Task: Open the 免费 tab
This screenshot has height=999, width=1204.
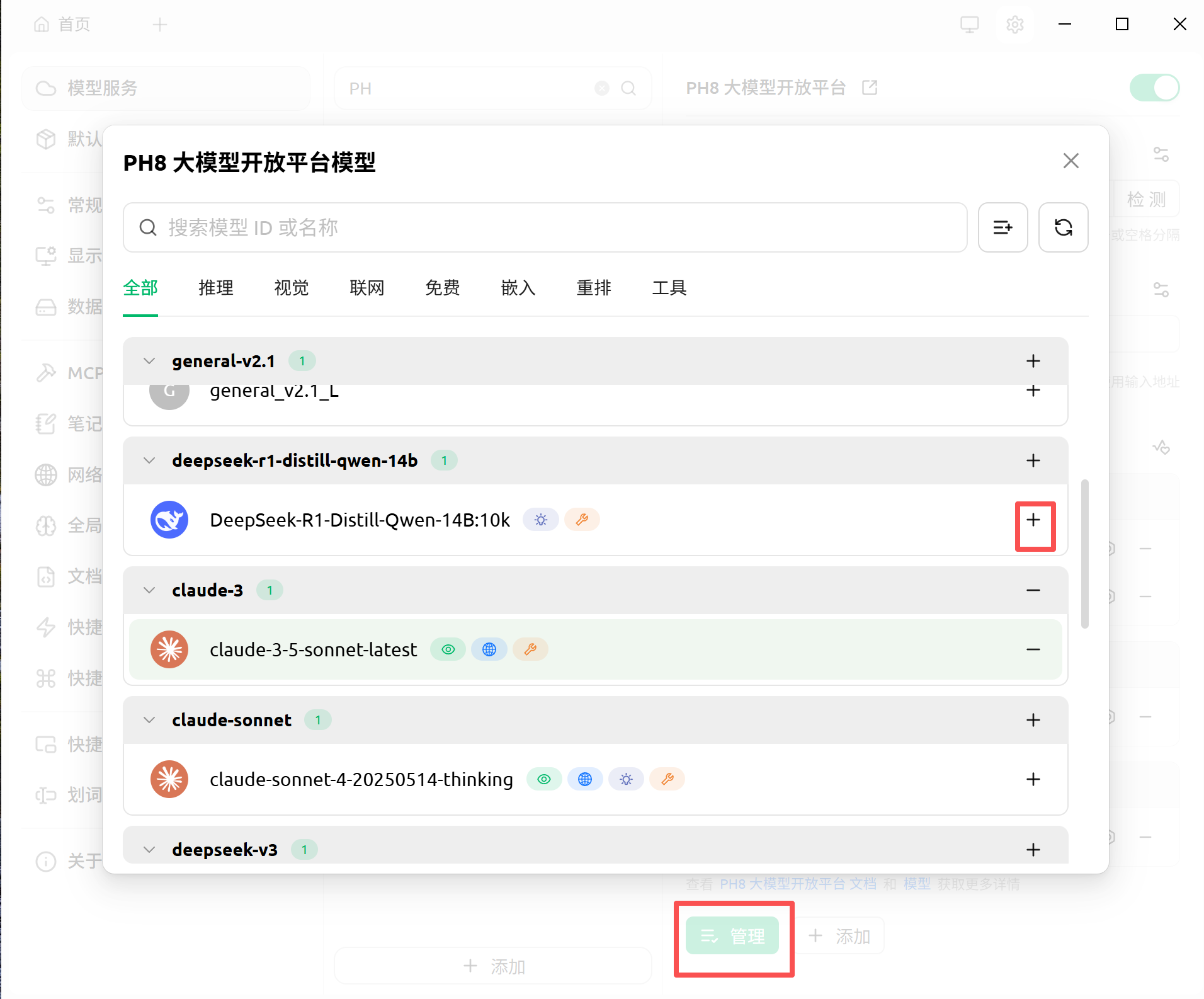Action: coord(443,288)
